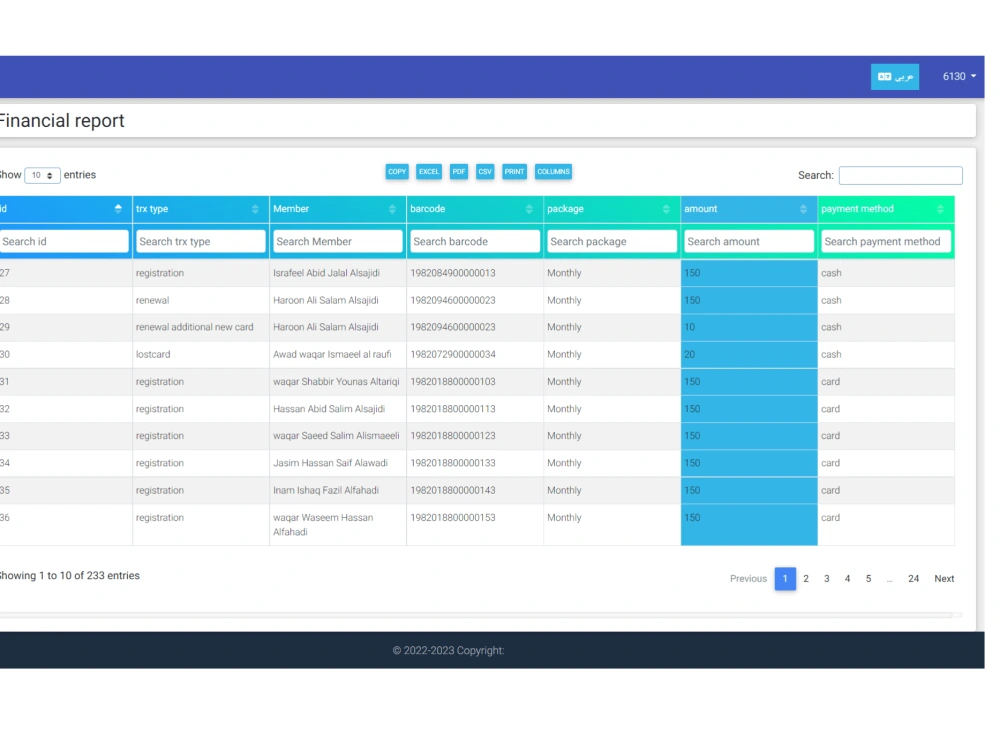The image size is (1000, 750).
Task: Sort by the id column arrows
Action: [118, 209]
